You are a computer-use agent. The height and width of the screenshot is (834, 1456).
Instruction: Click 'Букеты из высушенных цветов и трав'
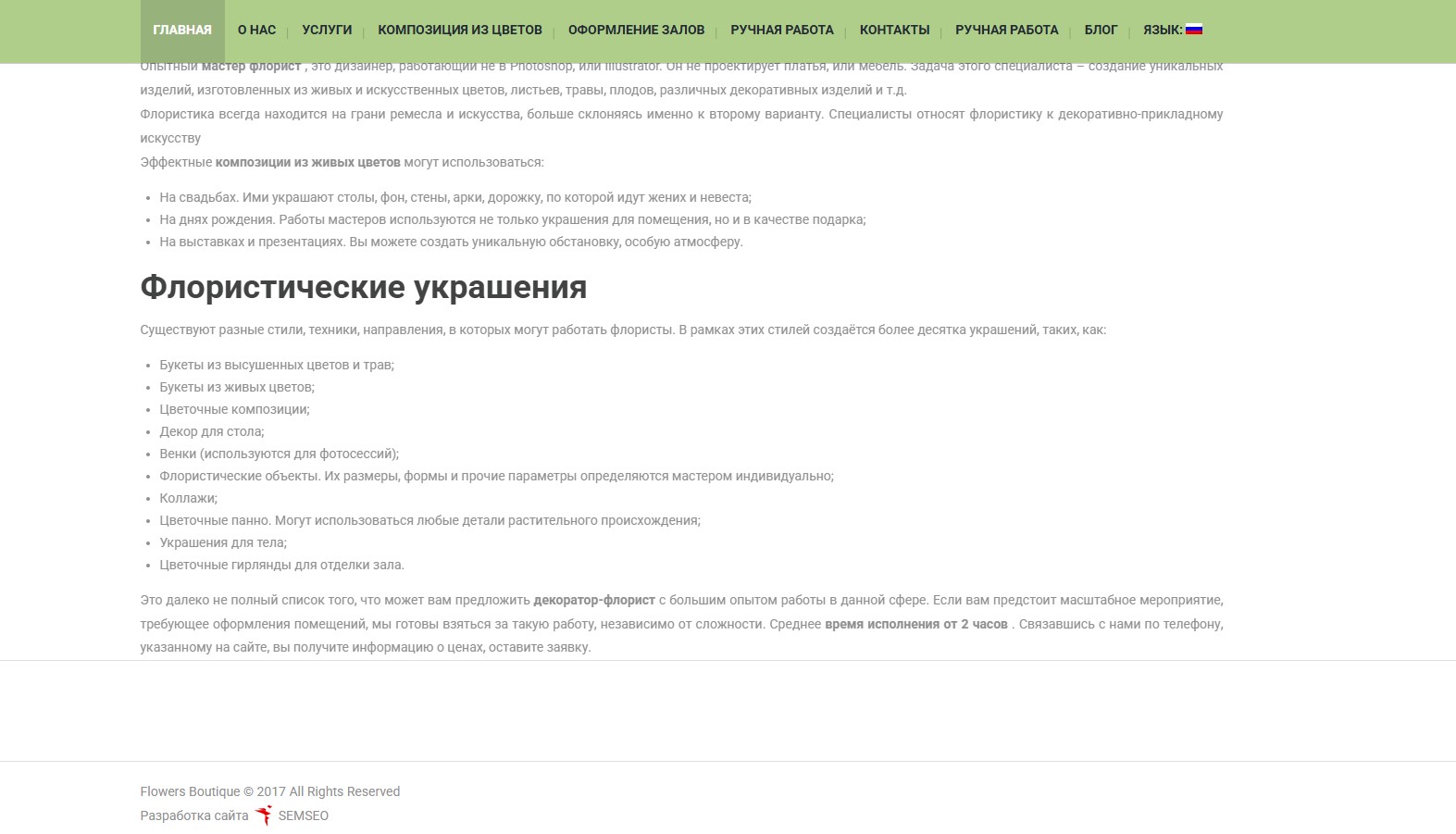click(x=277, y=365)
